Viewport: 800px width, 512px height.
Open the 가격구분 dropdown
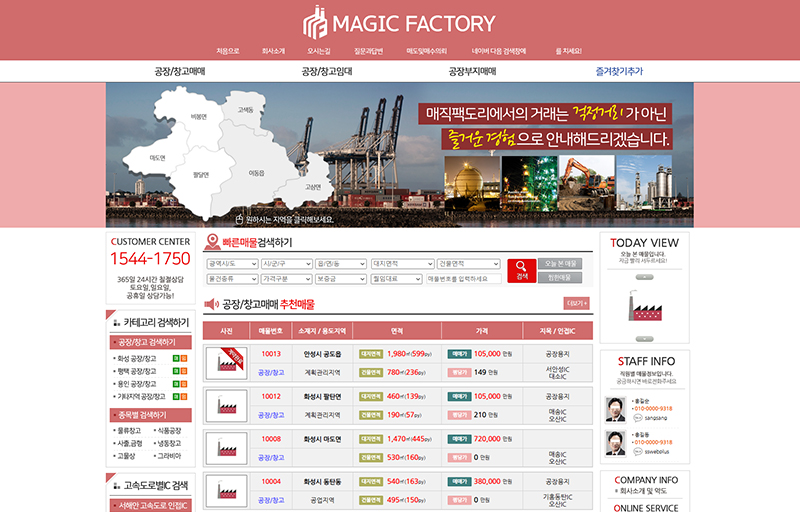point(287,279)
